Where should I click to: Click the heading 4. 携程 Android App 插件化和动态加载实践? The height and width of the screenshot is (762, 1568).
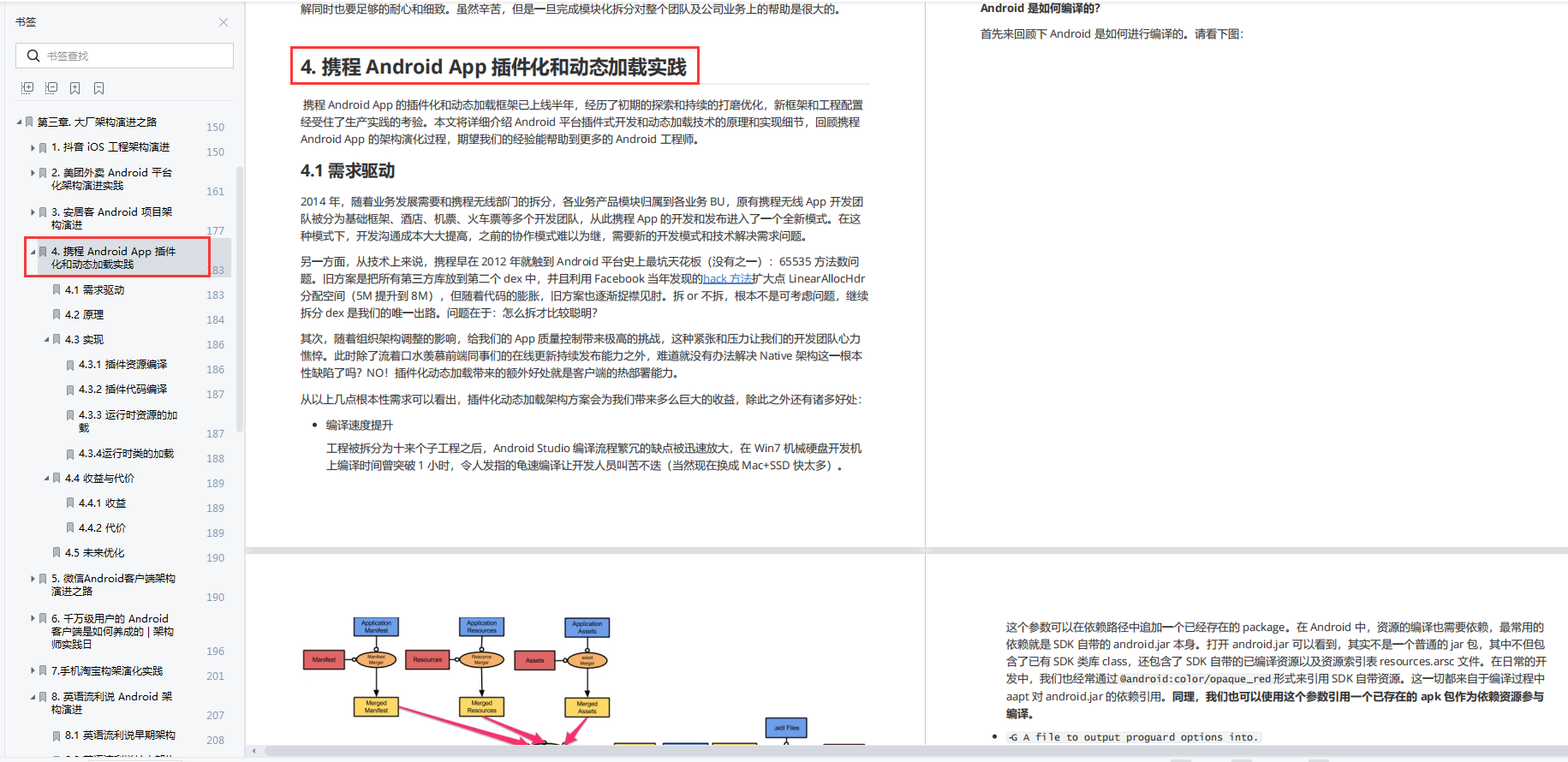[494, 67]
